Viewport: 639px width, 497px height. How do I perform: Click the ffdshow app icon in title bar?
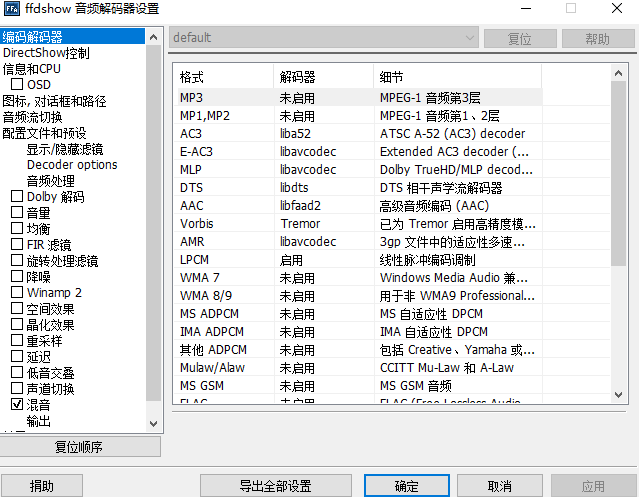11,8
